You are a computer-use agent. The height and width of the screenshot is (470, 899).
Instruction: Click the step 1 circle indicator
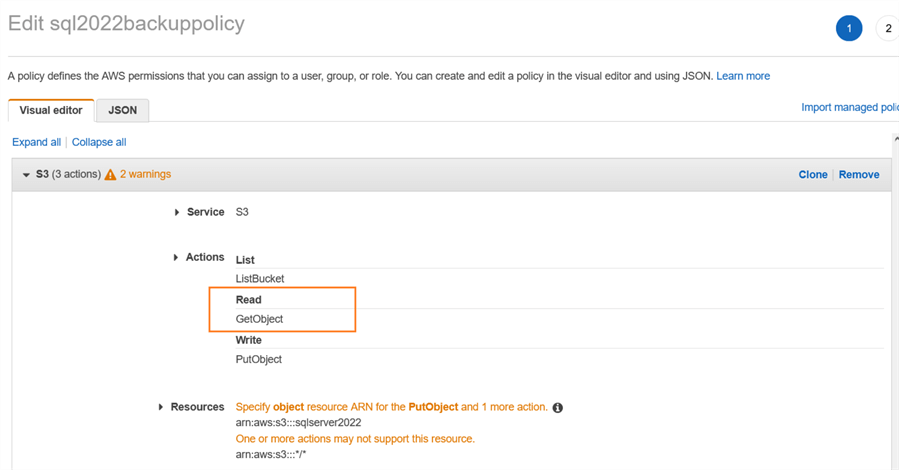849,28
